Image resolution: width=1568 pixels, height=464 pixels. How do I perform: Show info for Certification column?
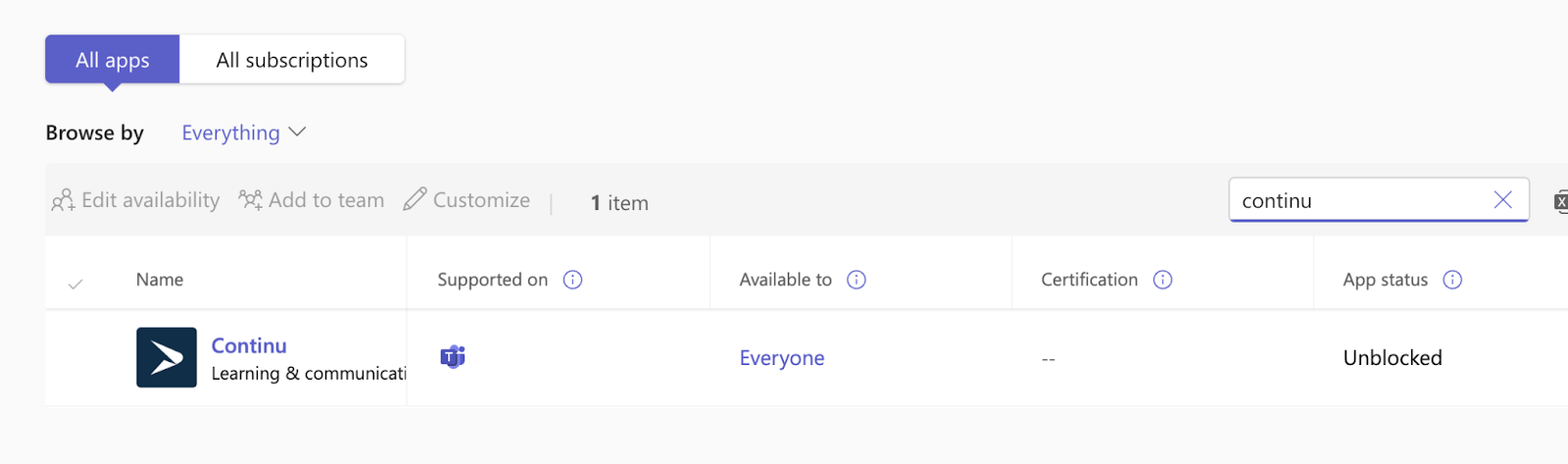pyautogui.click(x=1163, y=280)
